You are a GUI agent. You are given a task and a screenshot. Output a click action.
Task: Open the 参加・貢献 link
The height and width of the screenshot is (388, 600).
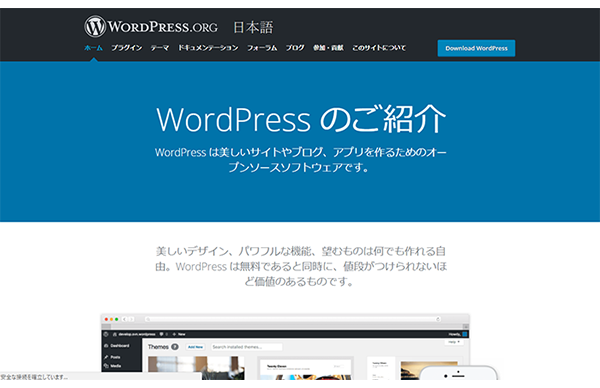coord(328,48)
